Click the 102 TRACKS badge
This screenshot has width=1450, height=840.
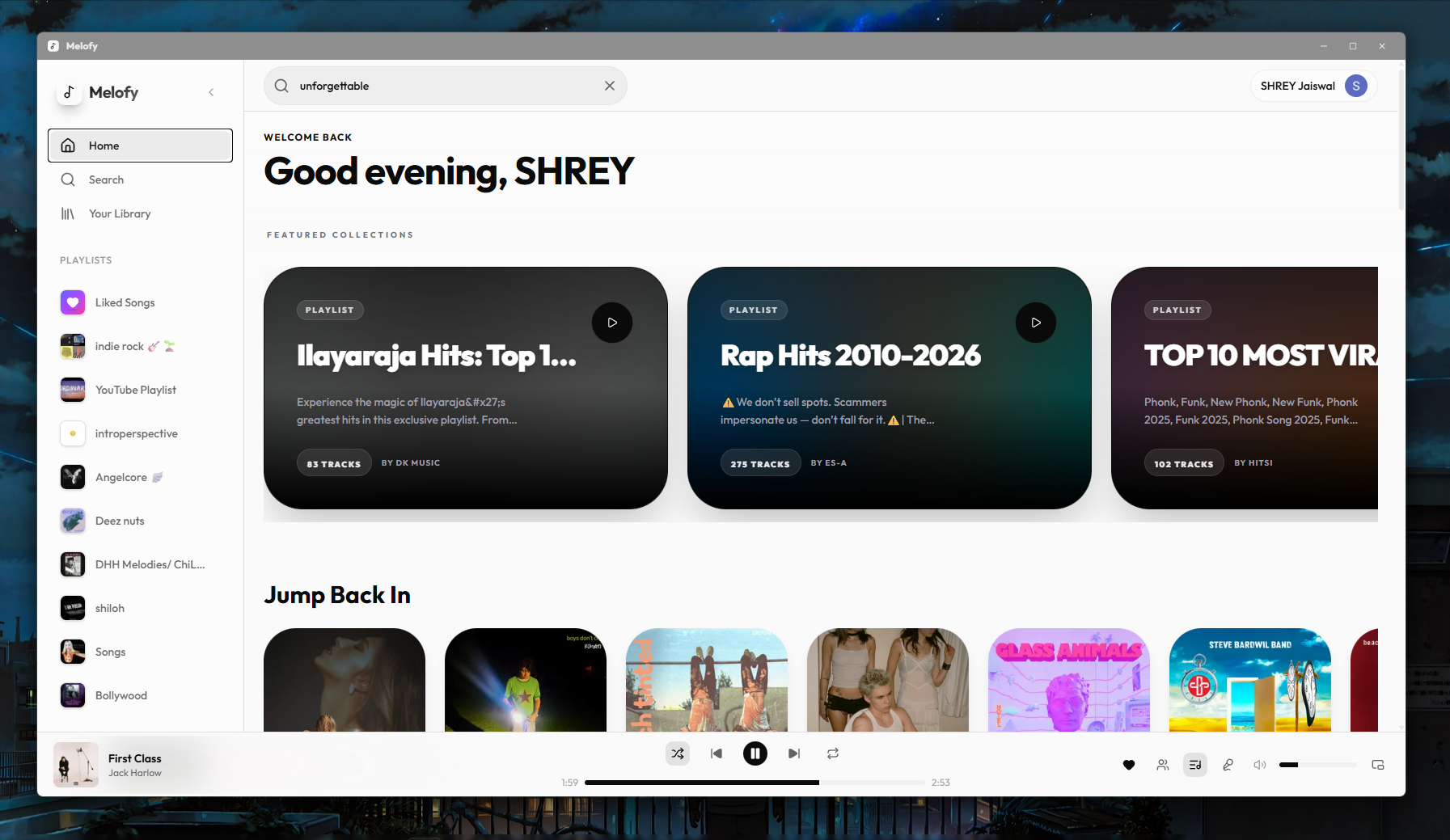click(1184, 463)
